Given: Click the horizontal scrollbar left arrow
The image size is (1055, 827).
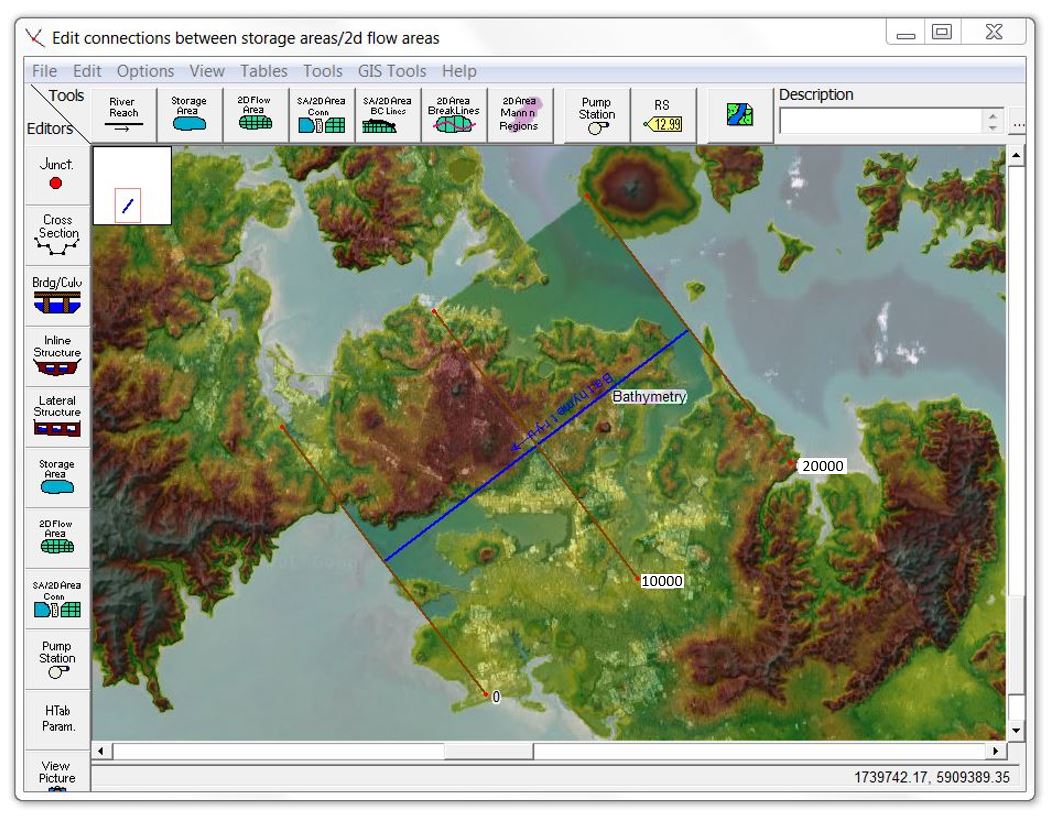Looking at the screenshot, I should (101, 751).
